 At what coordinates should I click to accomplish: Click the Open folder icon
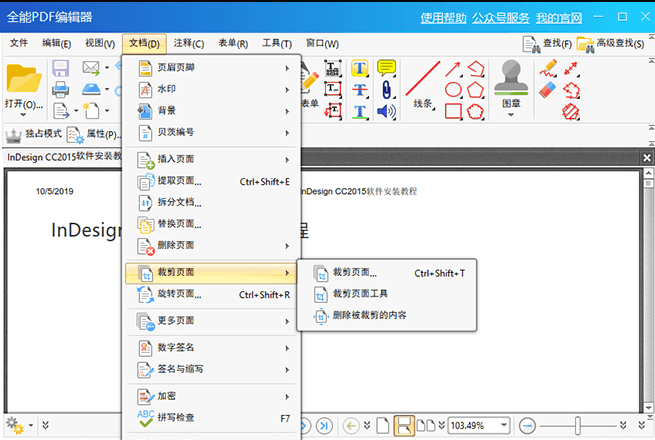24,78
